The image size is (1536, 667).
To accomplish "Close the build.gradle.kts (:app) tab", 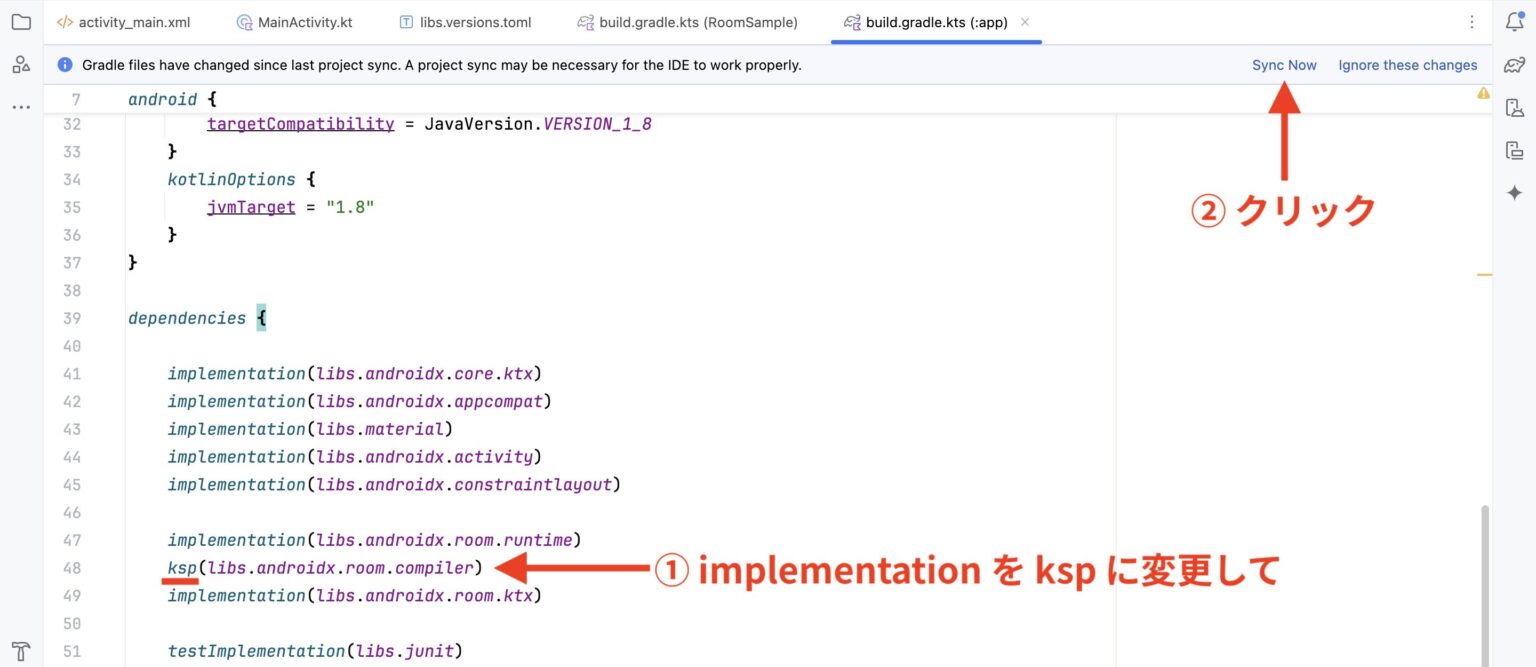I will (1025, 22).
